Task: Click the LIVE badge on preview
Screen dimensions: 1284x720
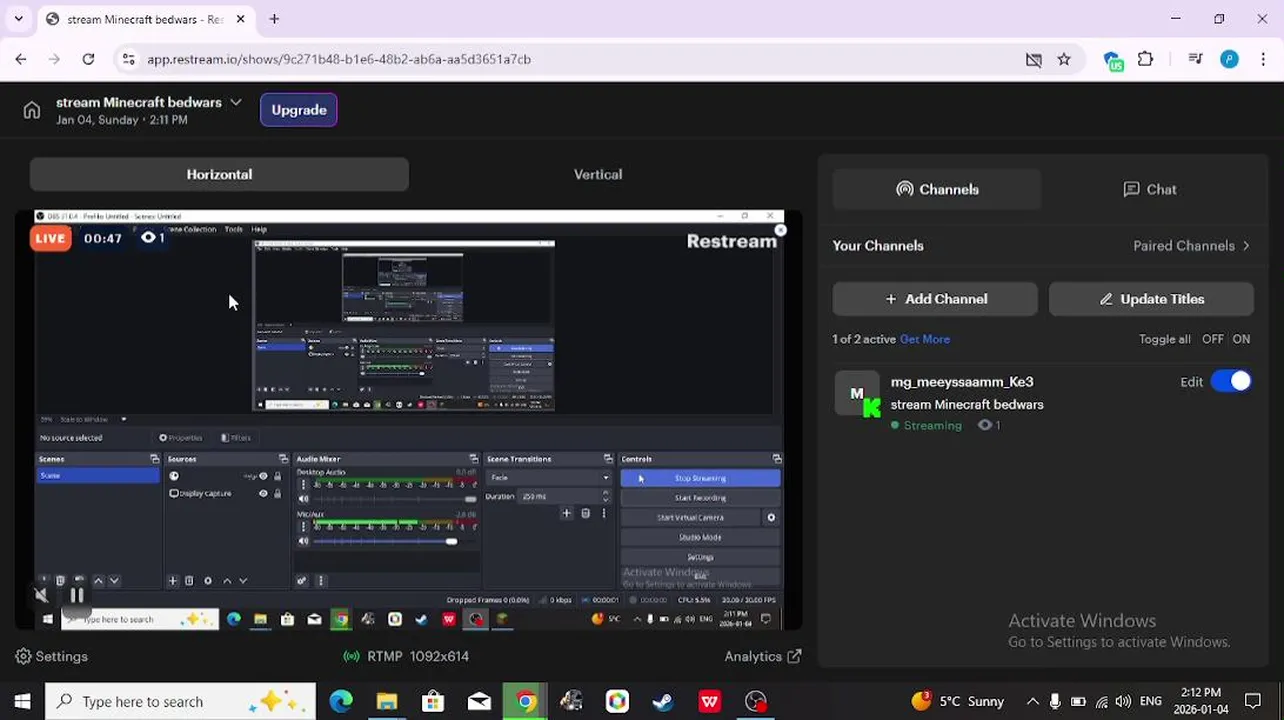Action: click(50, 238)
